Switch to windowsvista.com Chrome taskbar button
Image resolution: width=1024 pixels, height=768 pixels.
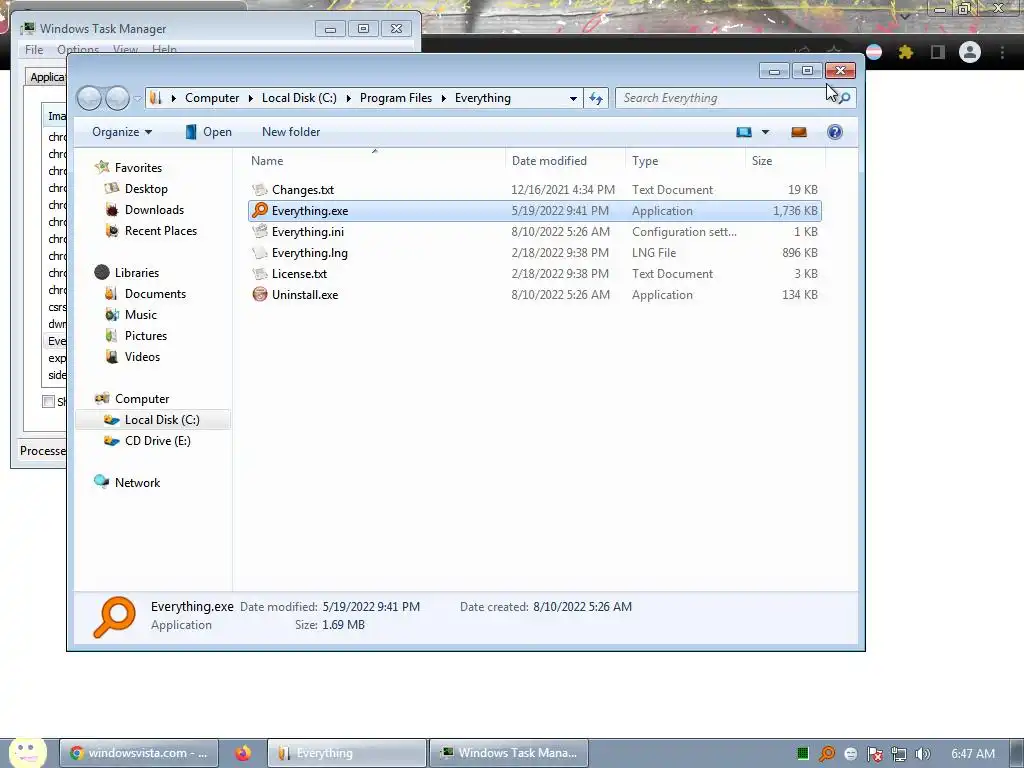point(138,753)
